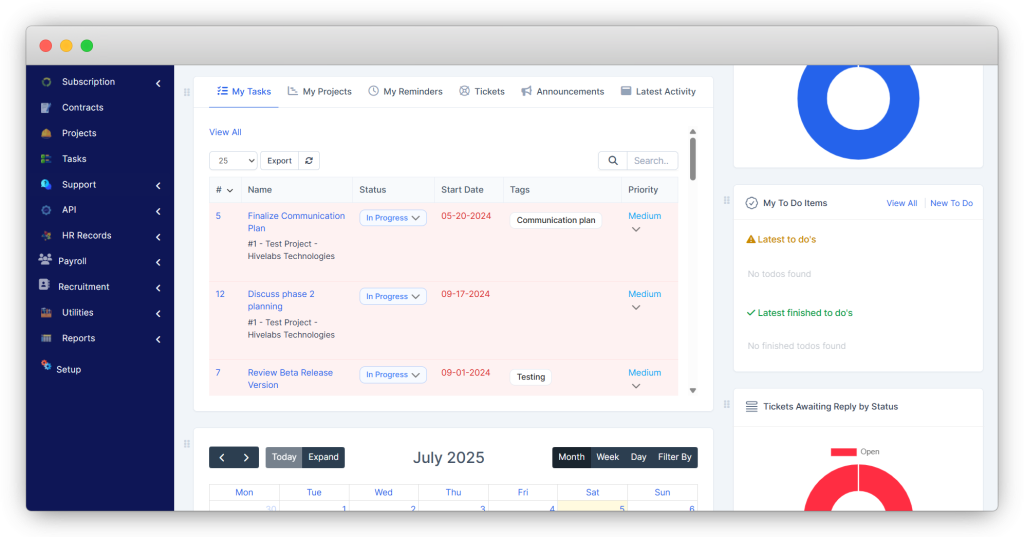Image resolution: width=1024 pixels, height=537 pixels.
Task: Go to next month with right arrow
Action: pos(246,457)
